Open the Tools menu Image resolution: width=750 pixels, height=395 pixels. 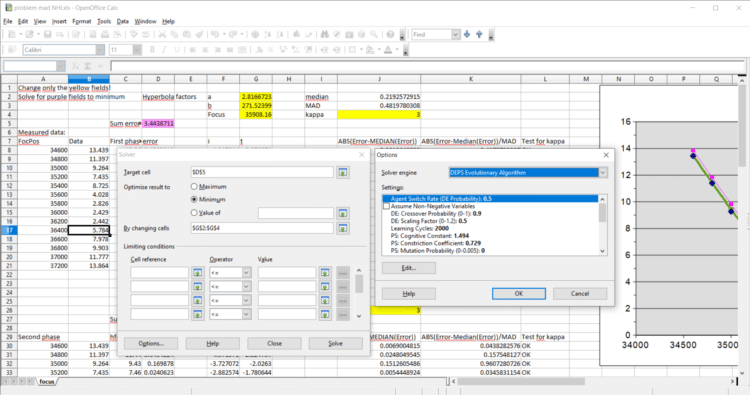104,22
